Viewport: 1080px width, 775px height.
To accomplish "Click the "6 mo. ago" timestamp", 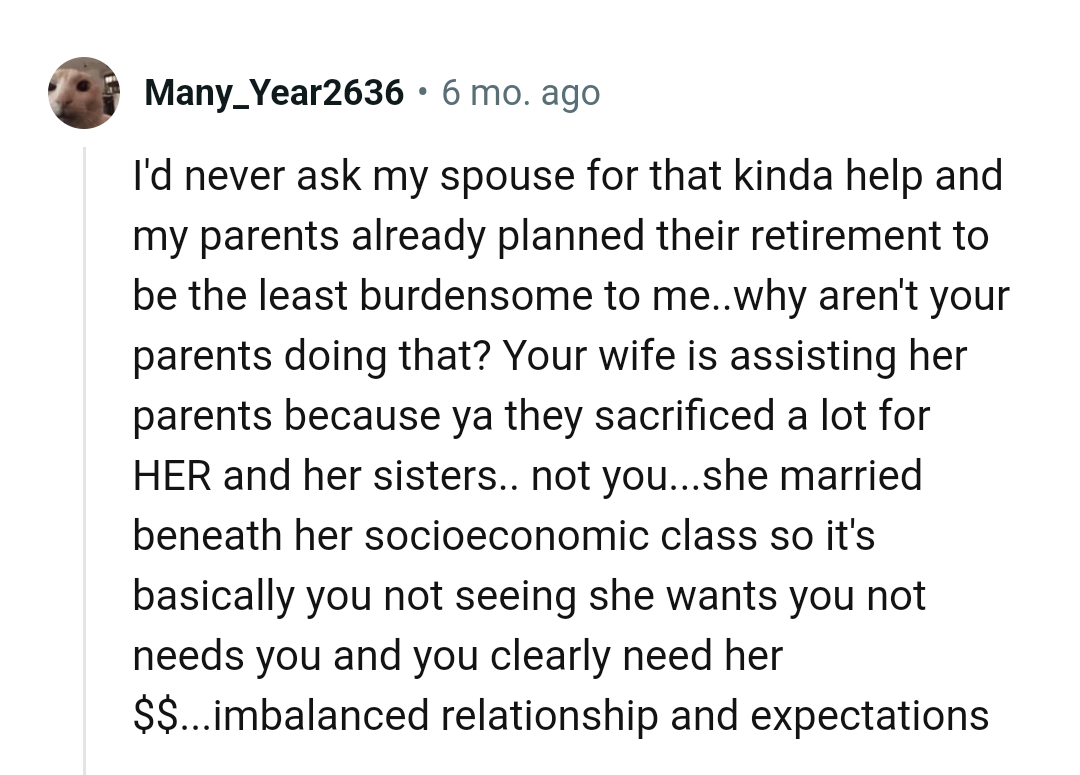I will pyautogui.click(x=520, y=94).
